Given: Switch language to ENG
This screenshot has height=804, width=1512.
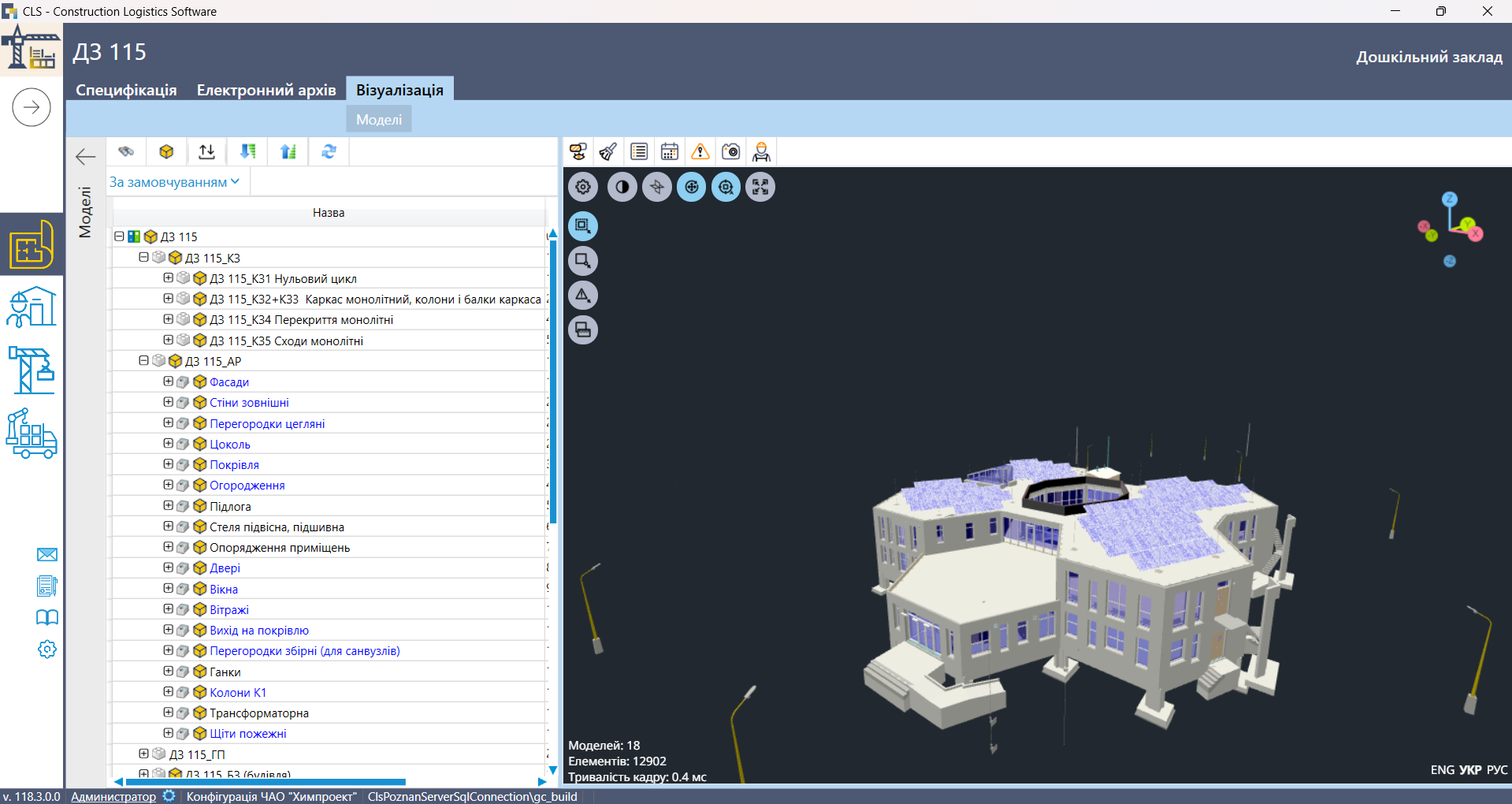Looking at the screenshot, I should [1443, 770].
